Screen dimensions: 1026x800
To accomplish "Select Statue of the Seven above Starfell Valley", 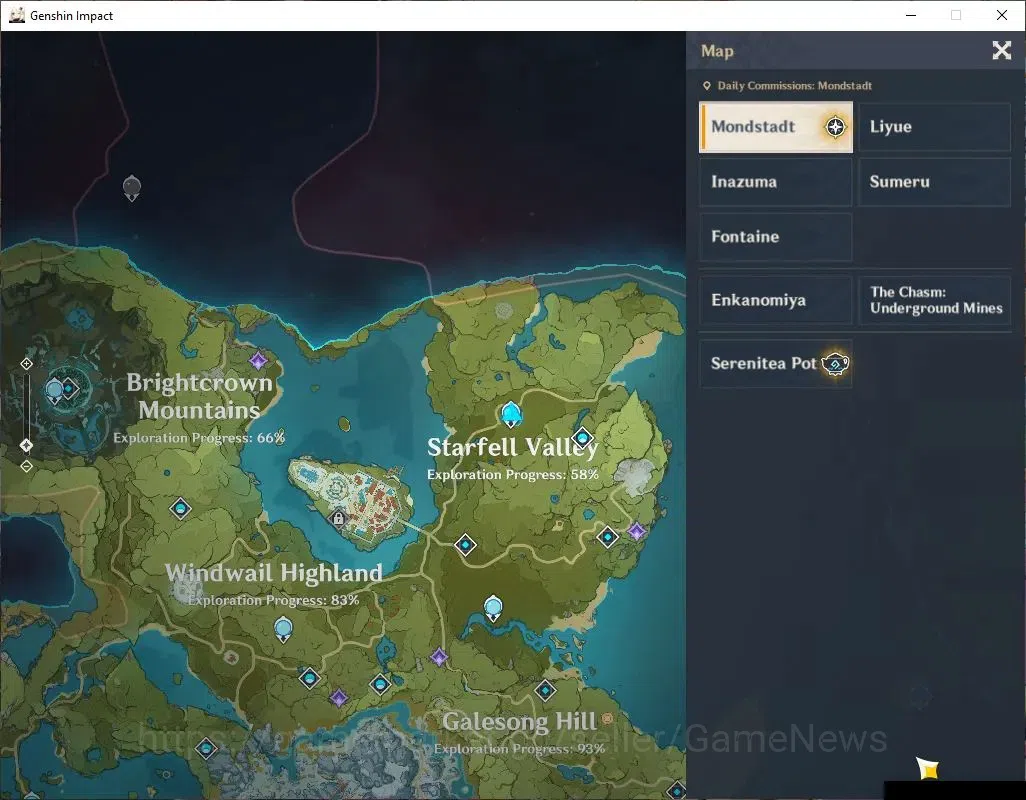I will (511, 415).
